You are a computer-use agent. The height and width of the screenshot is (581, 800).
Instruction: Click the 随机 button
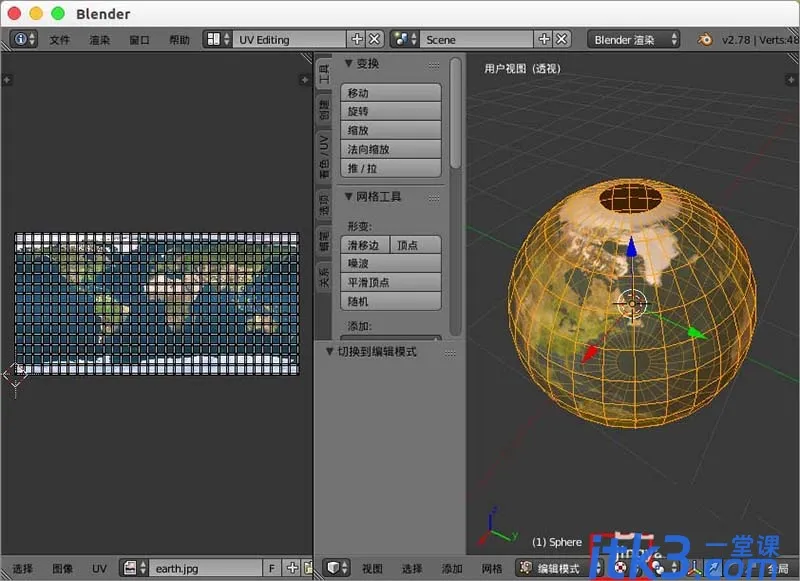pos(391,301)
